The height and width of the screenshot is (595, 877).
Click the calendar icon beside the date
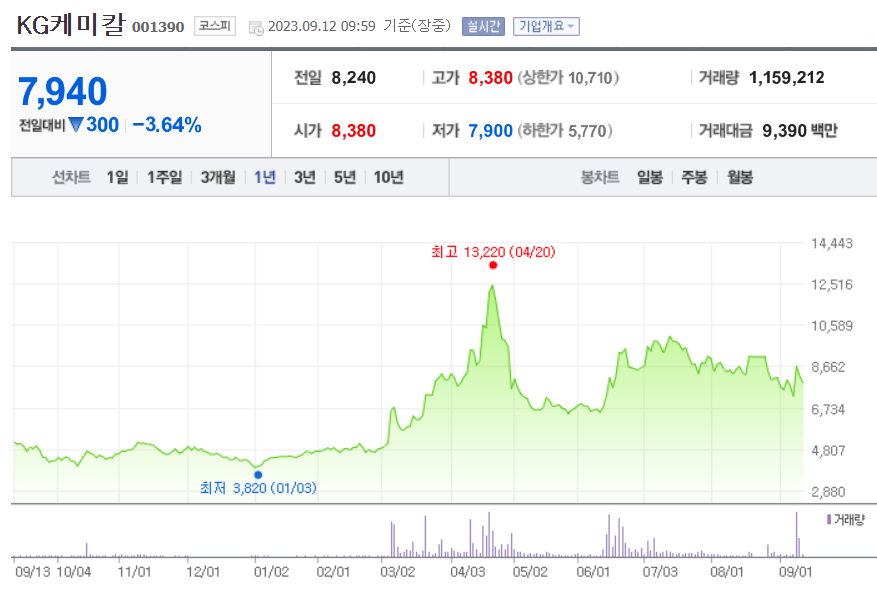click(x=256, y=27)
